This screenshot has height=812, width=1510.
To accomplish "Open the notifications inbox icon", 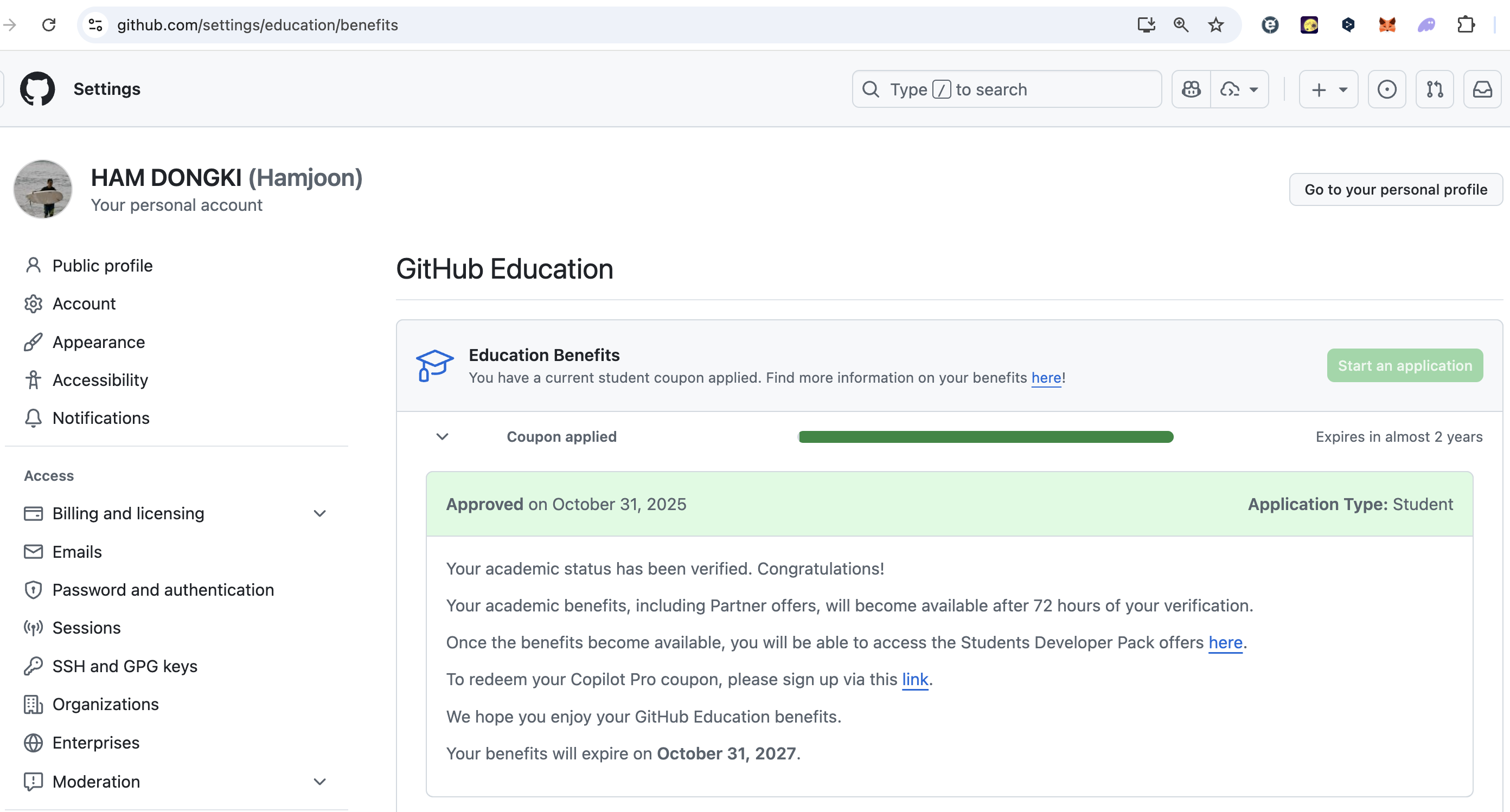I will [1482, 89].
